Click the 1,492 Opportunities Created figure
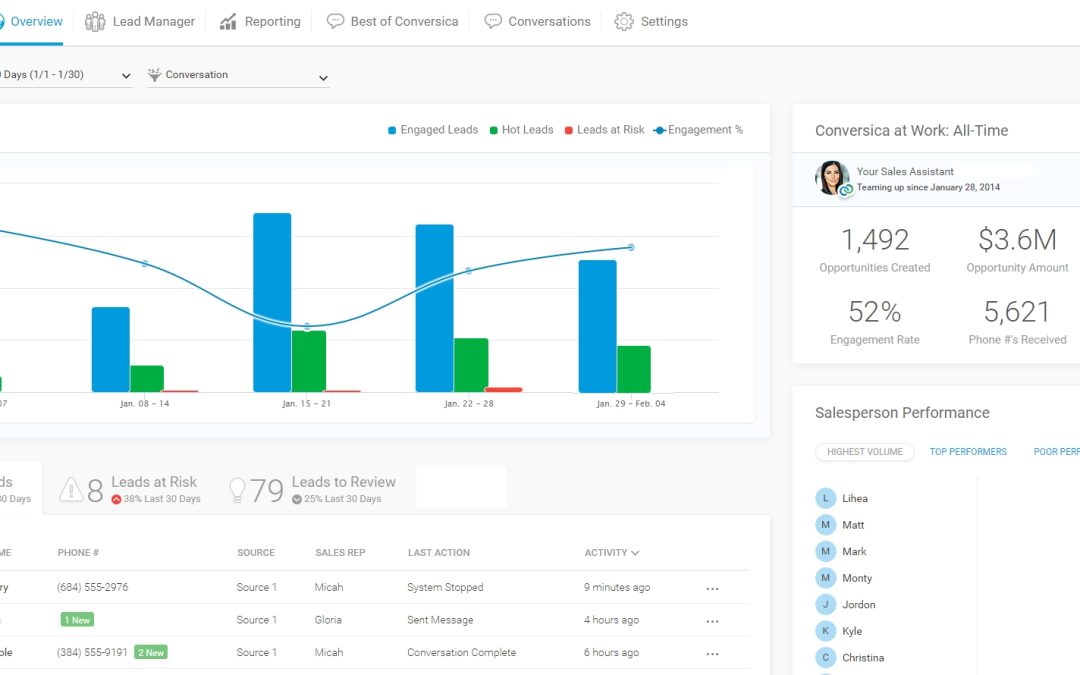The image size is (1080, 675). click(x=875, y=240)
